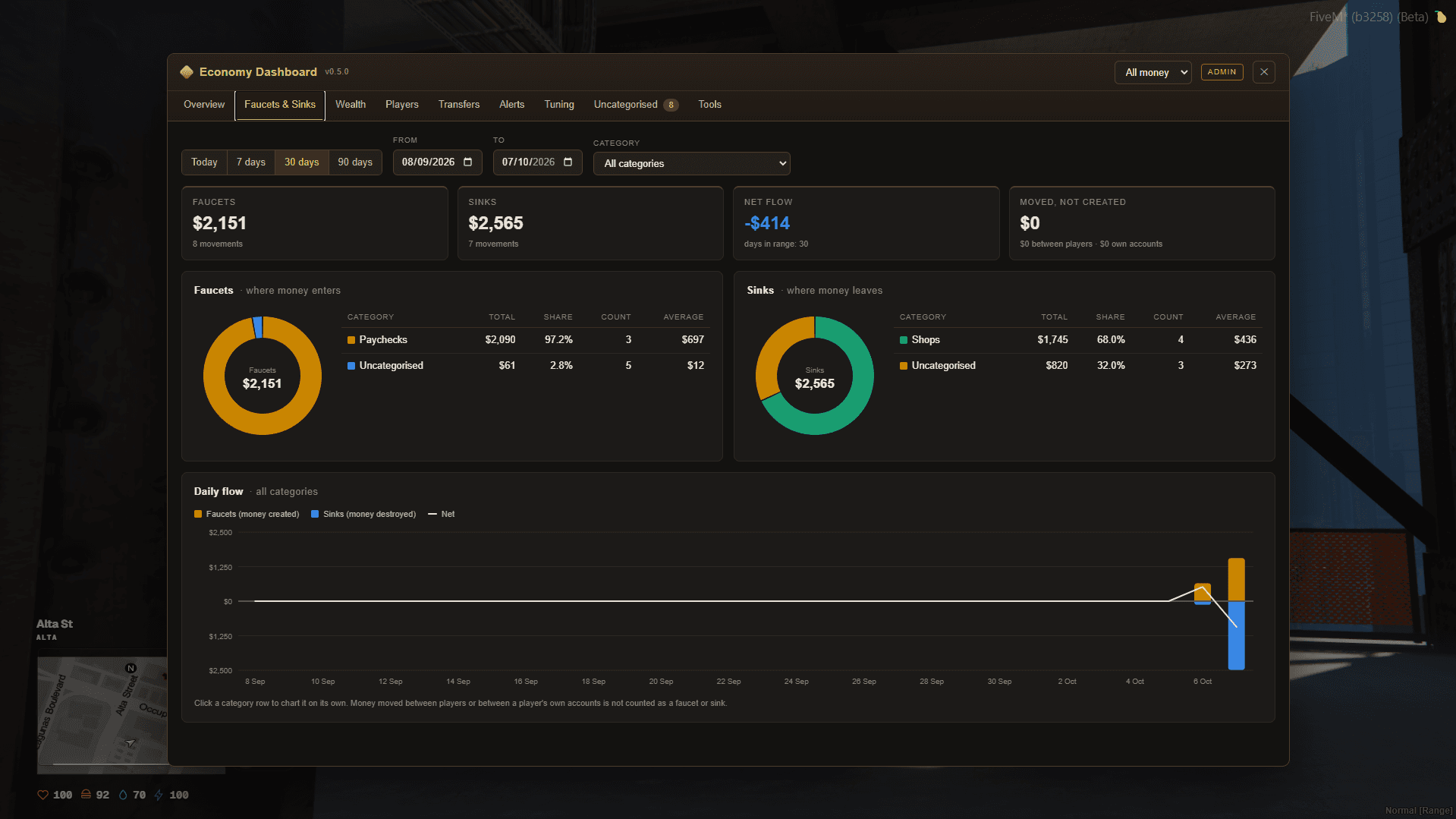The width and height of the screenshot is (1456, 819).
Task: Open the calendar picker in the To date field
Action: click(568, 162)
